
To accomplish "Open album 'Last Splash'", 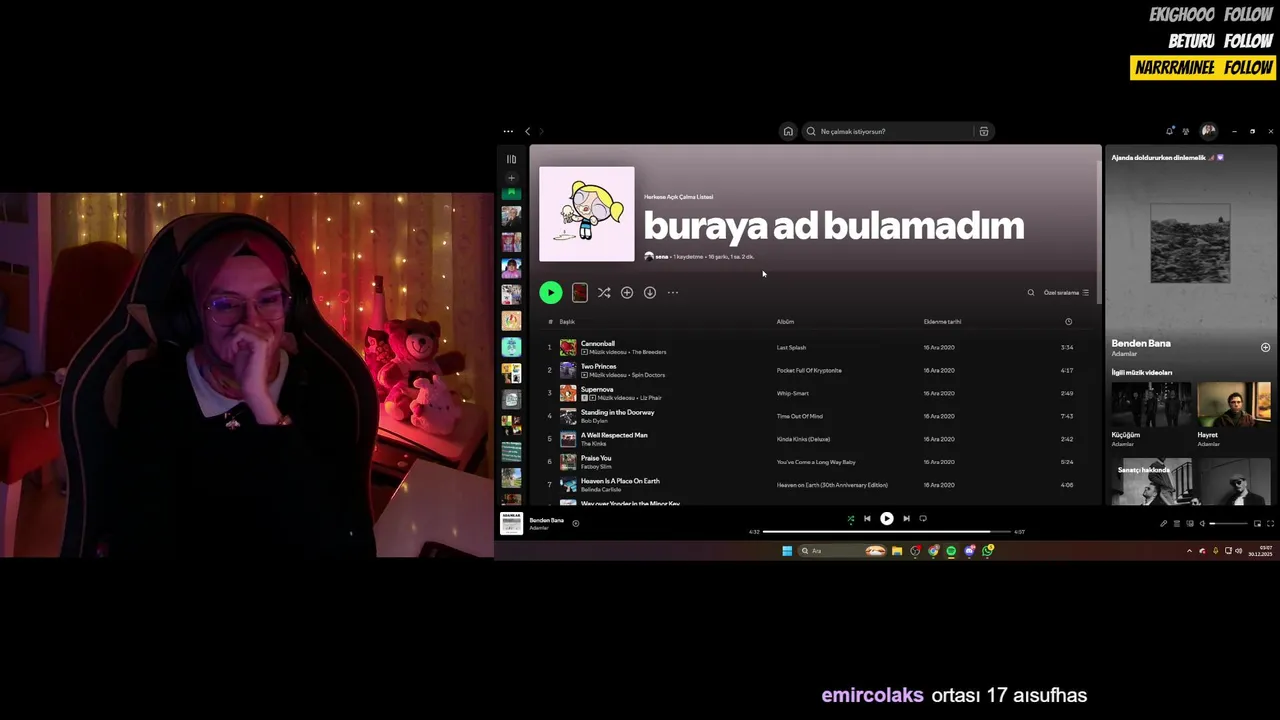I will click(x=791, y=348).
